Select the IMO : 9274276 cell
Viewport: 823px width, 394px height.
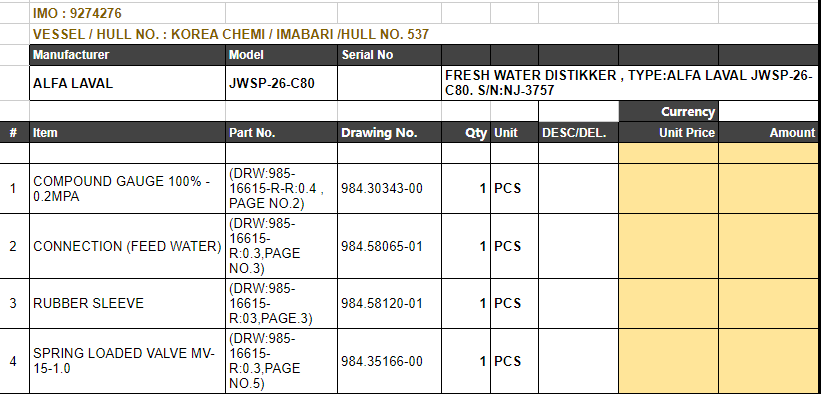(x=128, y=13)
